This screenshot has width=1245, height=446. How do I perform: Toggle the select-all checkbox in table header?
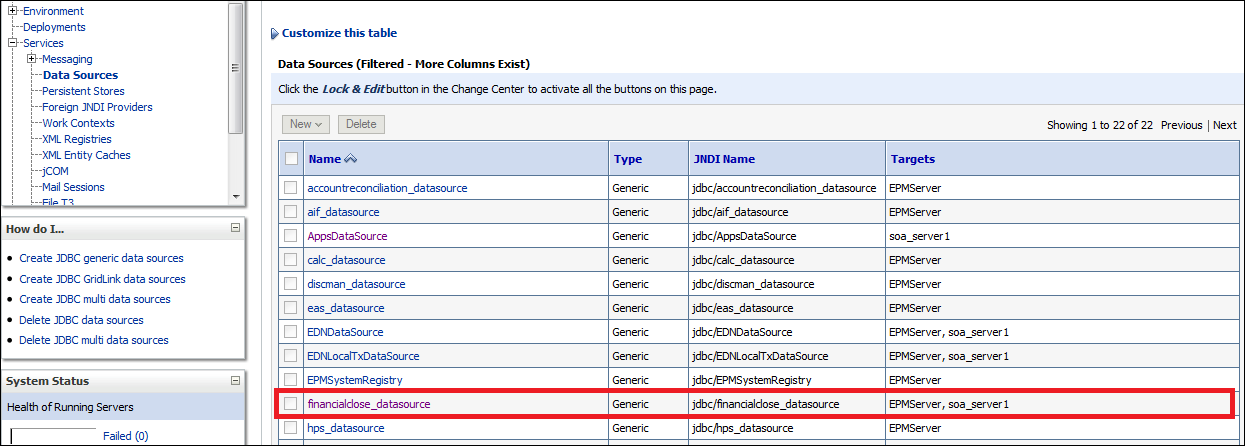pyautogui.click(x=291, y=159)
